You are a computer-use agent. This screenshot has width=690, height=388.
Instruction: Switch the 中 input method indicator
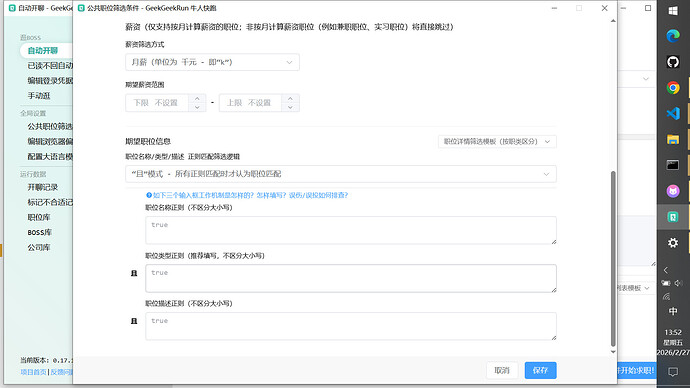[672, 311]
